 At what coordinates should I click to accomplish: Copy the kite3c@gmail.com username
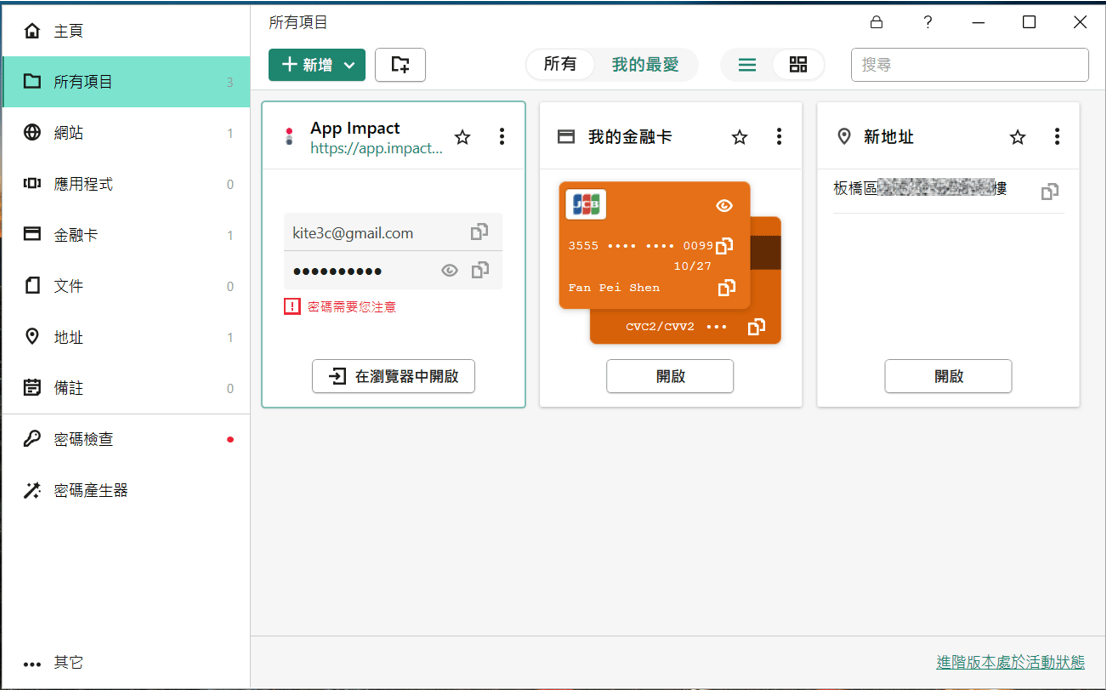[x=479, y=232]
